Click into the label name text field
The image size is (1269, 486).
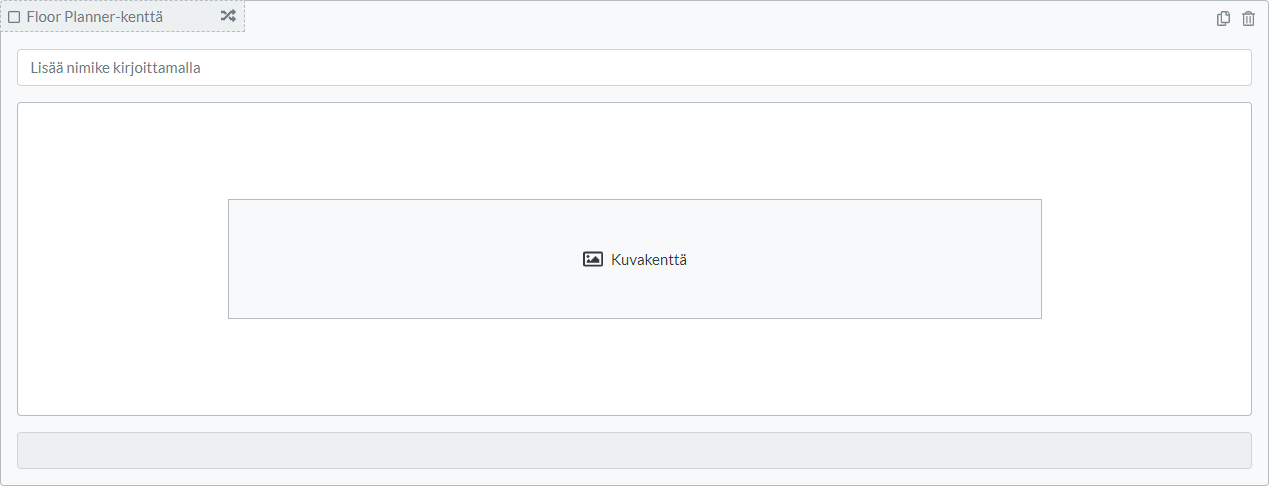pos(634,68)
